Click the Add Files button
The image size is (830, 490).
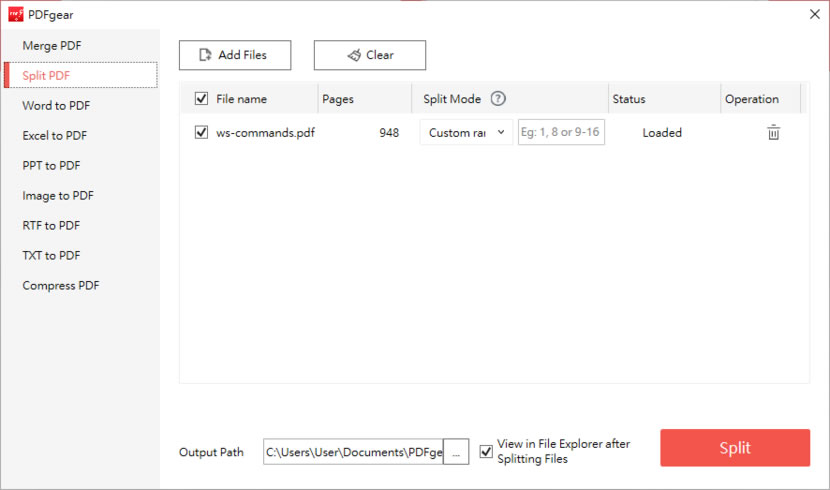tap(235, 55)
